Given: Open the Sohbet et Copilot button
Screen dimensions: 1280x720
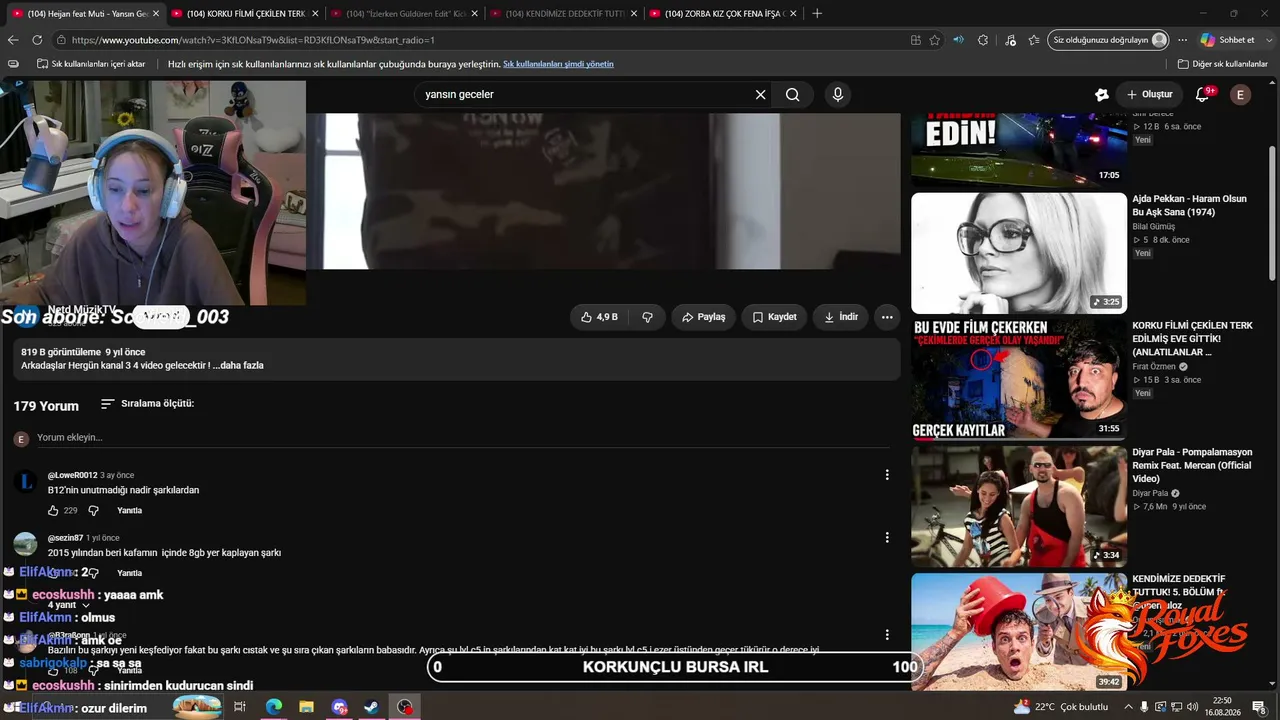Looking at the screenshot, I should pos(1227,40).
